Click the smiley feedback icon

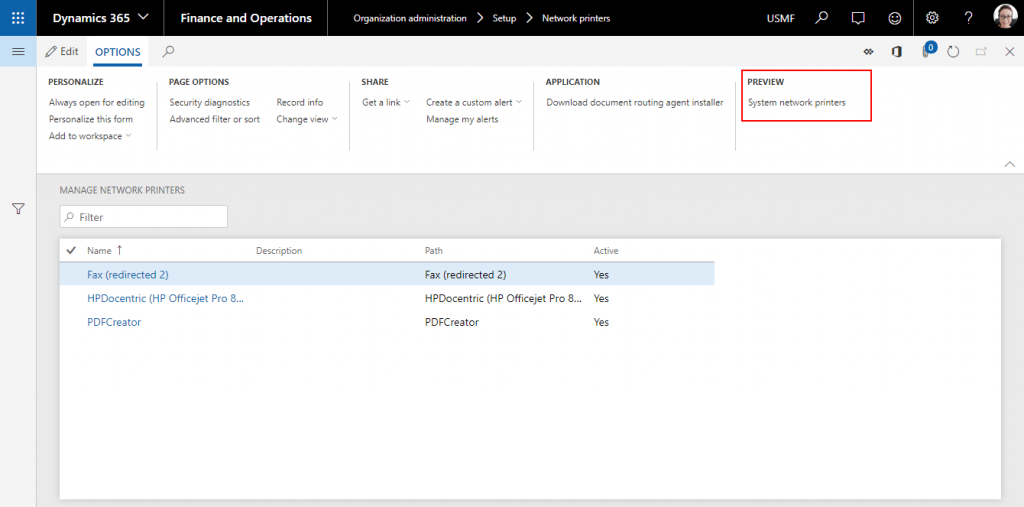click(894, 18)
